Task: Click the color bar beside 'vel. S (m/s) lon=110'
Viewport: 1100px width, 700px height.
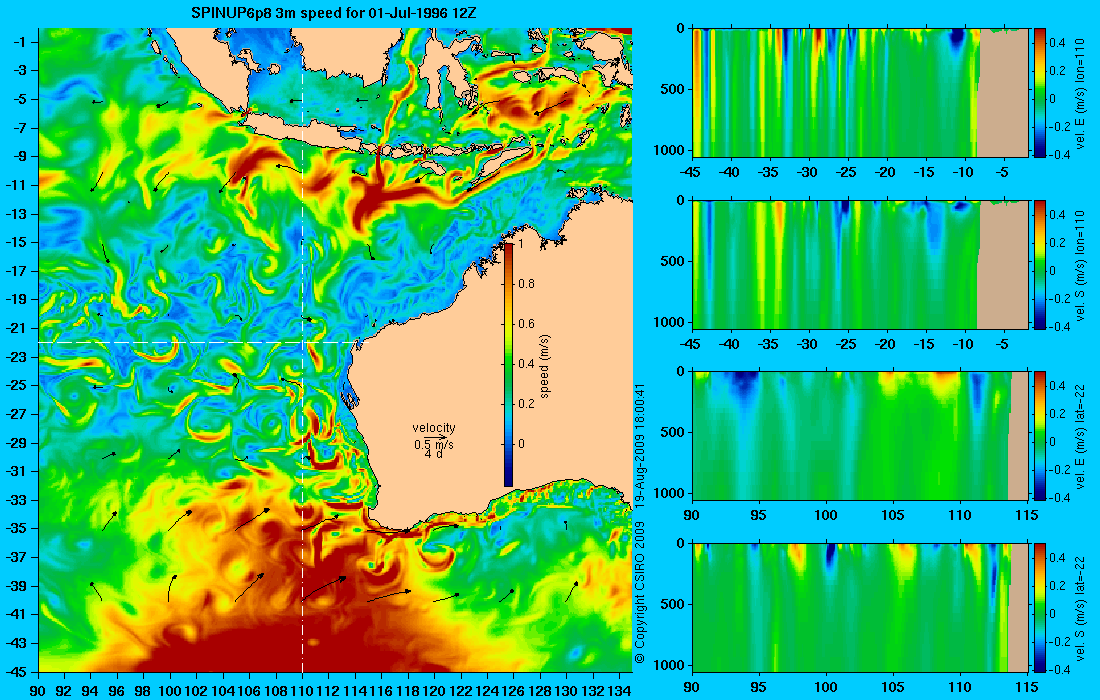Action: coord(1040,264)
